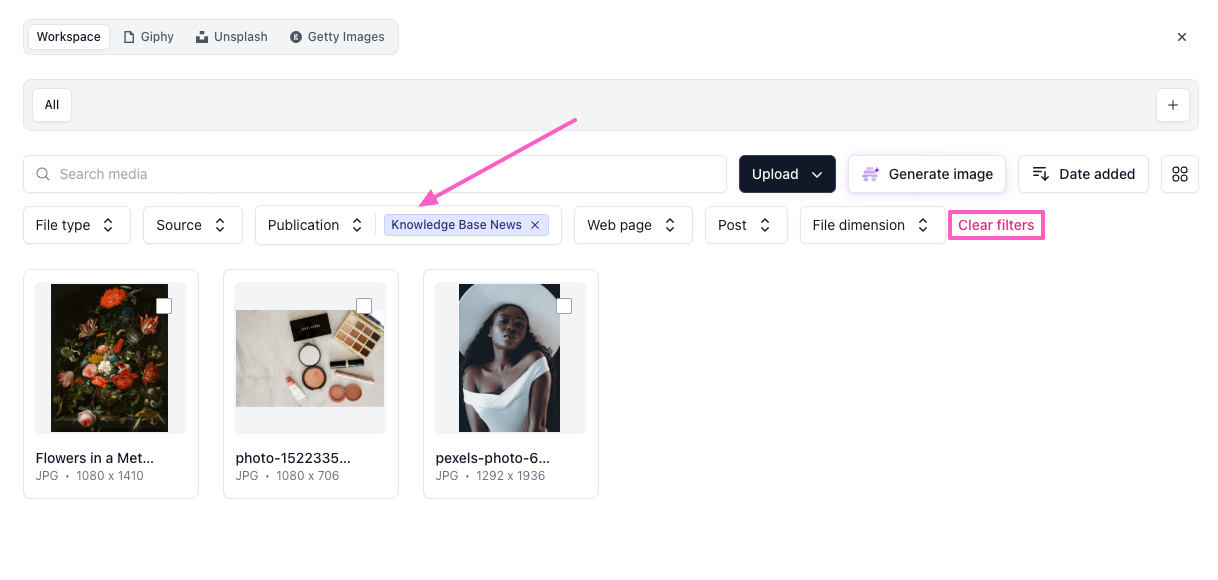Tick the makeup photo-1522335 checkbox
The width and height of the screenshot is (1218, 580).
[x=364, y=306]
